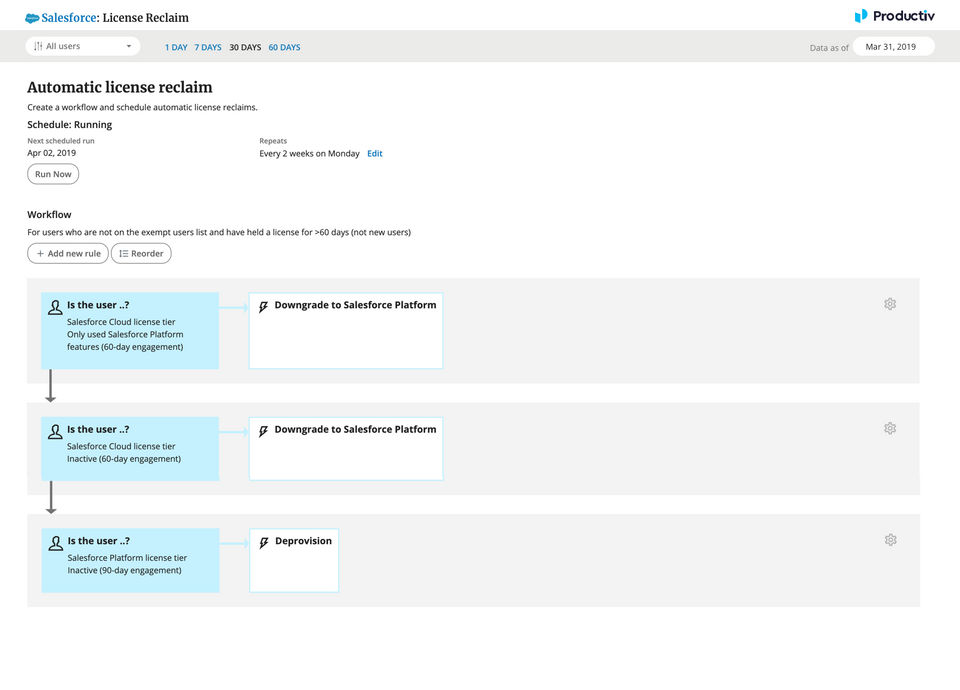
Task: Open settings gear for second workflow rule
Action: tap(890, 428)
